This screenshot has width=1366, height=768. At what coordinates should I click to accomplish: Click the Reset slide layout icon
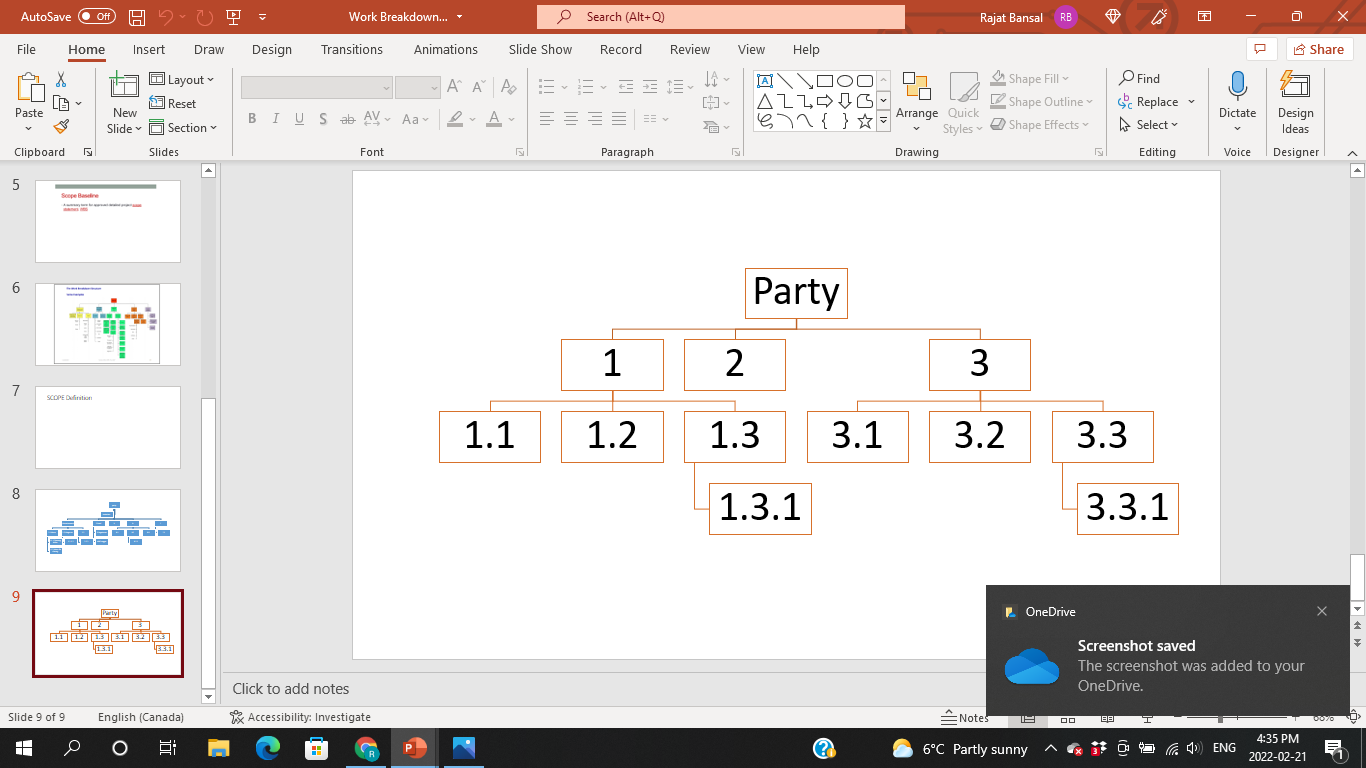click(x=160, y=103)
